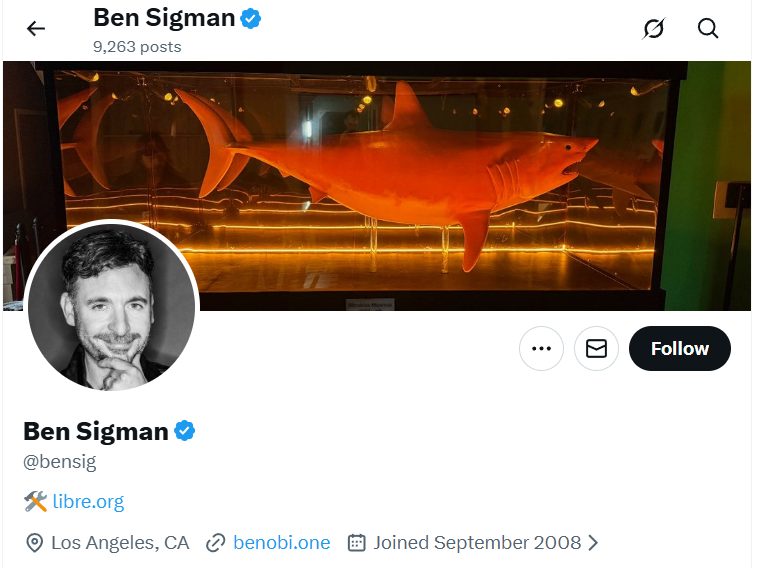Click the chain link icon
The image size is (760, 568).
click(215, 543)
